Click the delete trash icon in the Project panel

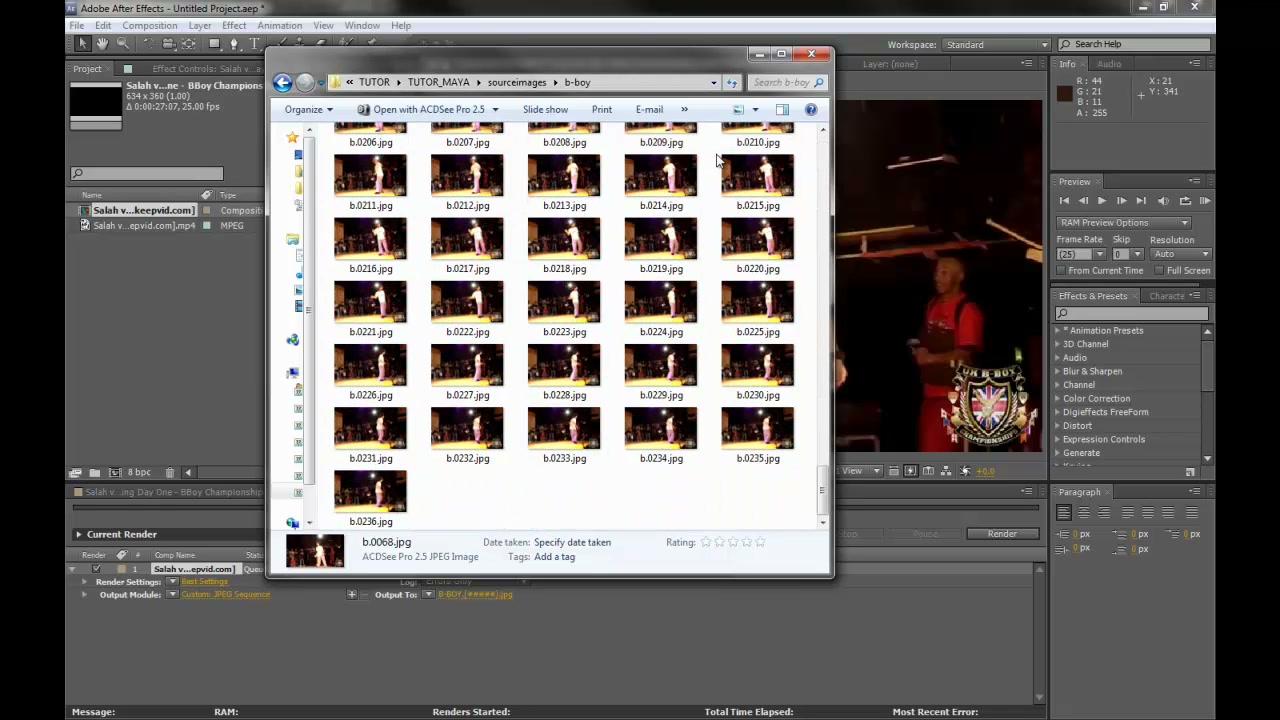170,472
